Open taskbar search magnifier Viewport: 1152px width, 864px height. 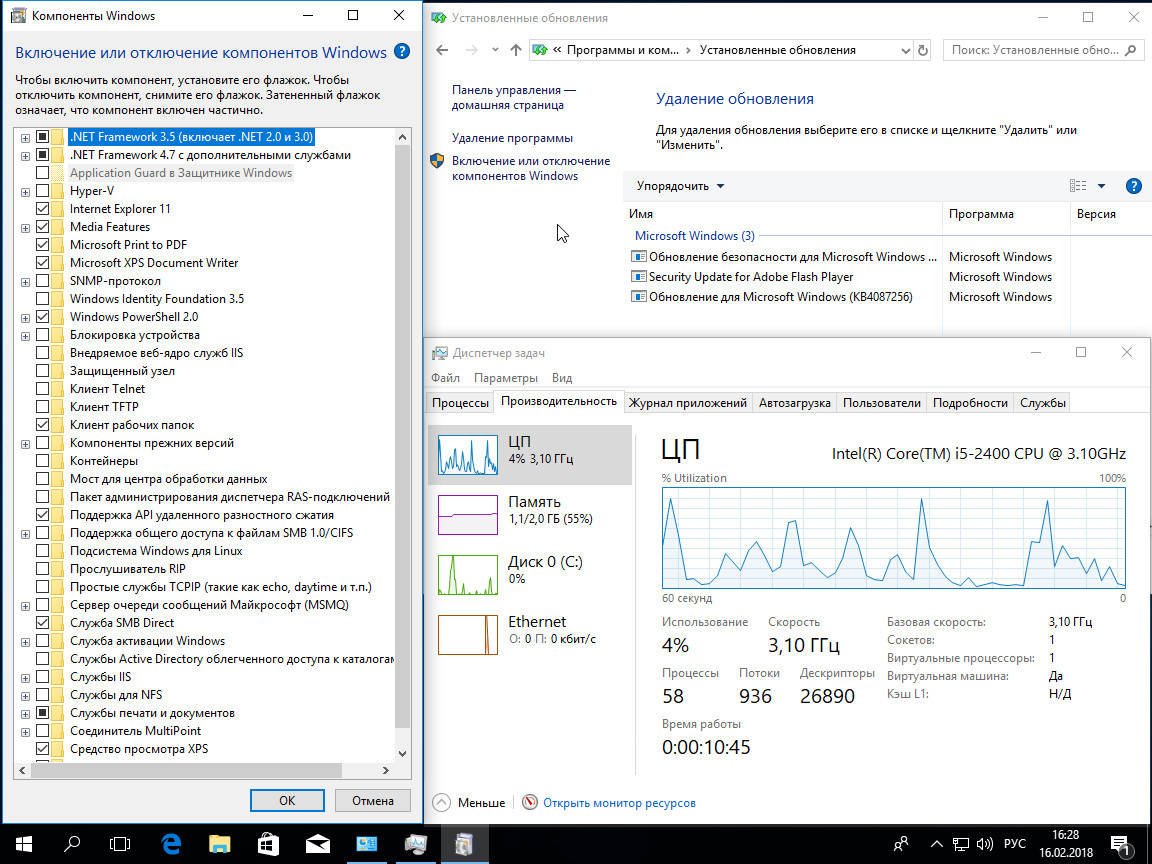pos(72,844)
